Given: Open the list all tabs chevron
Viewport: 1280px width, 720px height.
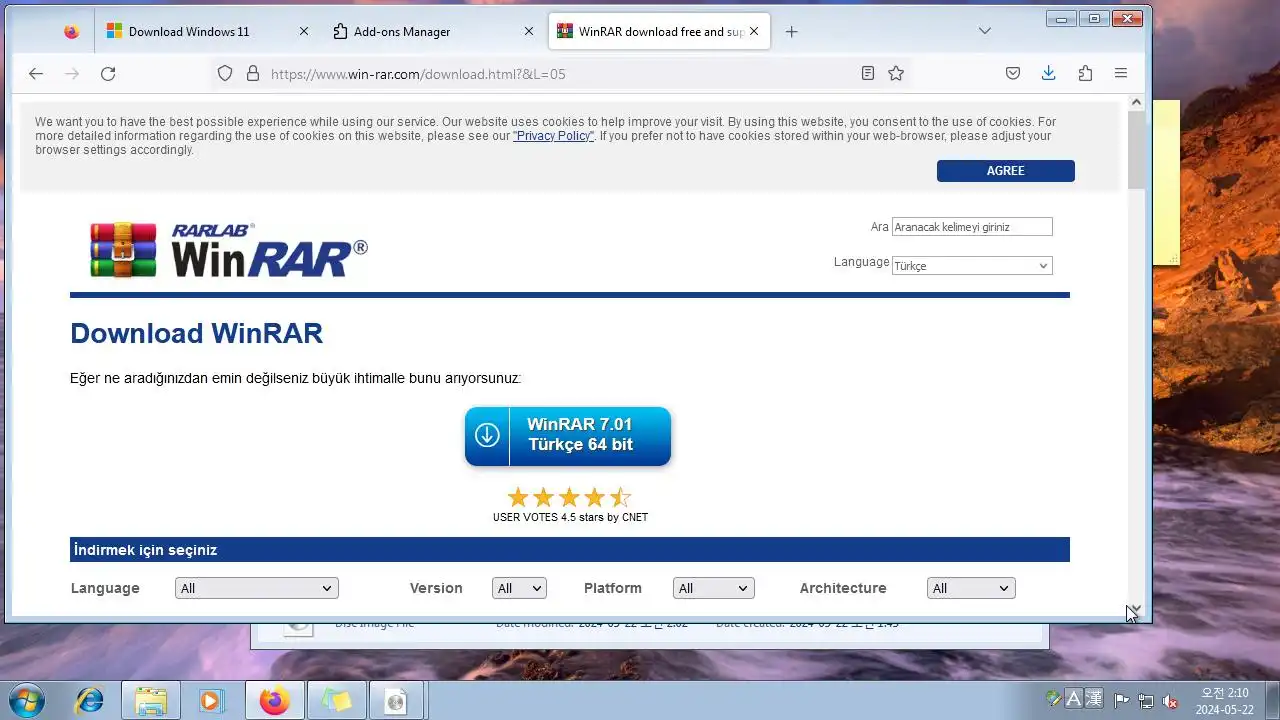Looking at the screenshot, I should point(985,32).
